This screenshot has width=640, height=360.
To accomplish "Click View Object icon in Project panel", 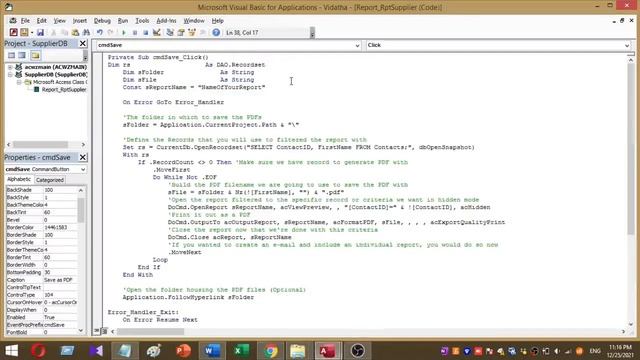I will coord(22,55).
